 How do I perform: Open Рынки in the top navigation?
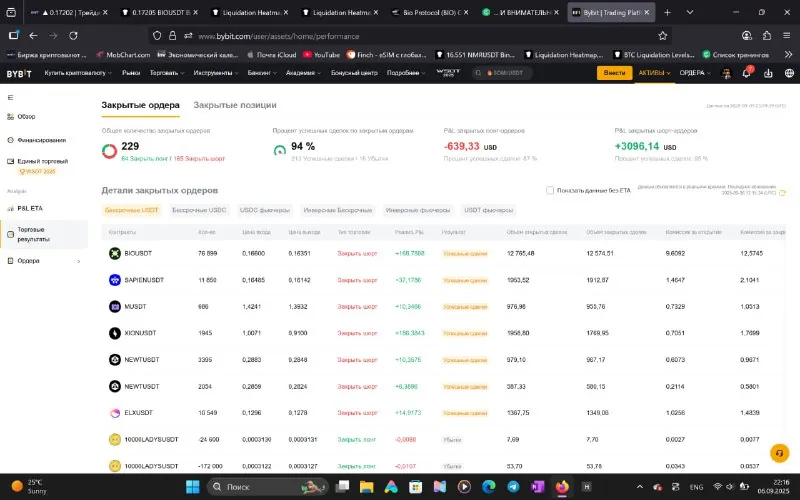coord(131,73)
